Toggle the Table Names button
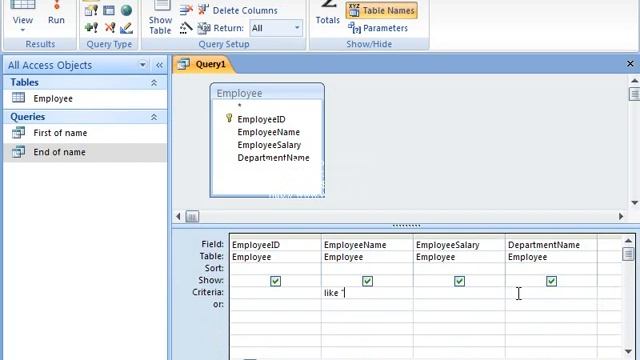Screen dimensions: 640x360 [382, 10]
